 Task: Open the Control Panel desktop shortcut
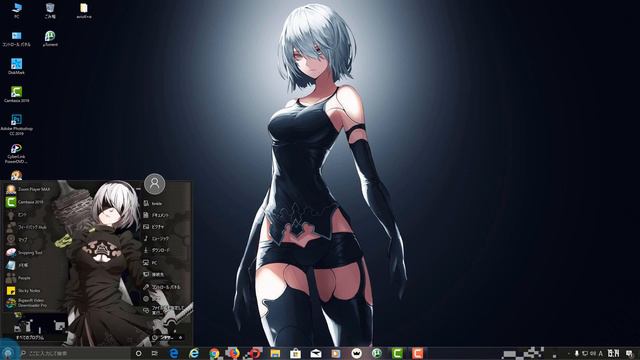tap(17, 39)
